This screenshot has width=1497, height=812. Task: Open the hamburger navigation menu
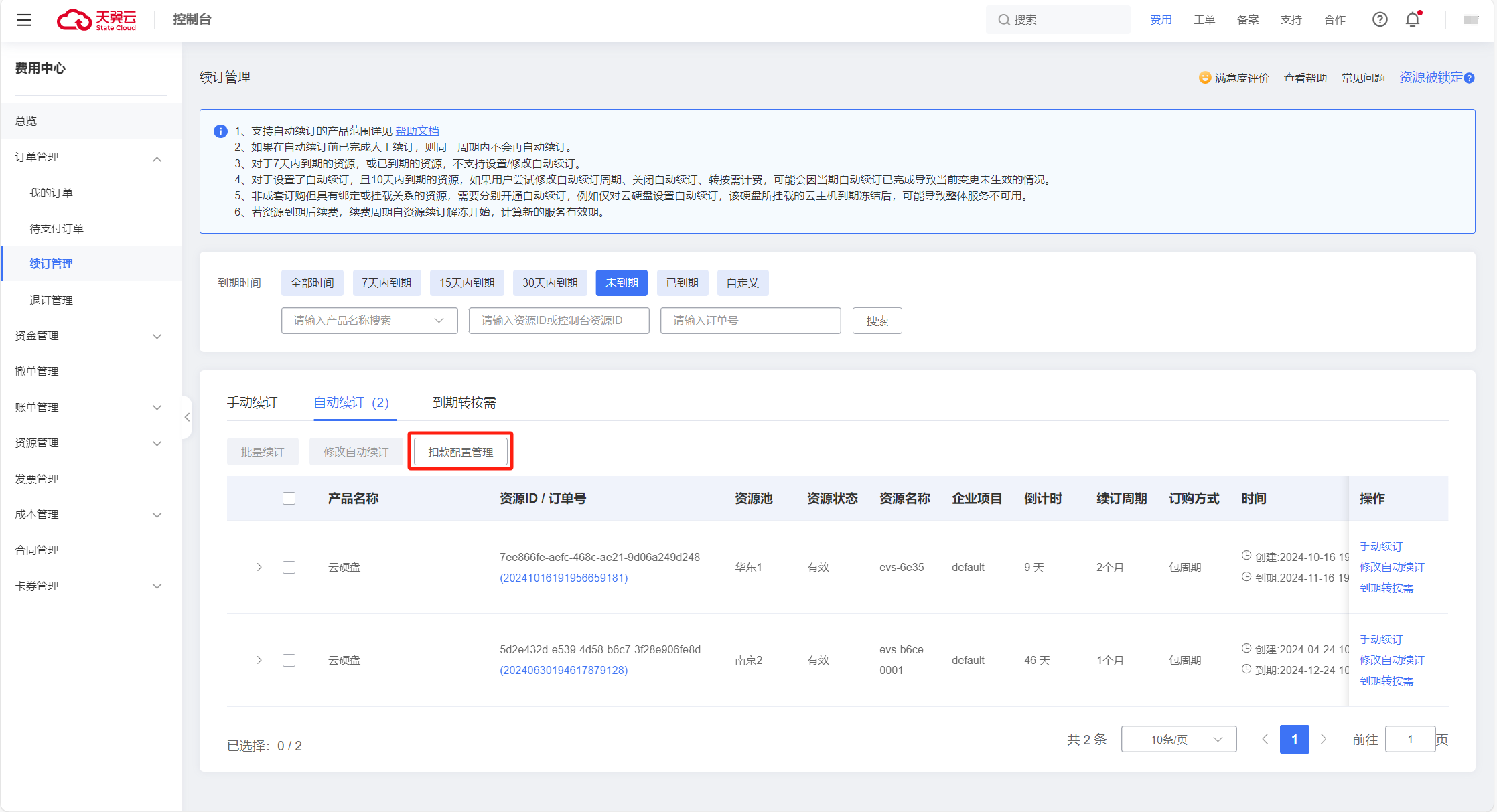click(x=24, y=20)
